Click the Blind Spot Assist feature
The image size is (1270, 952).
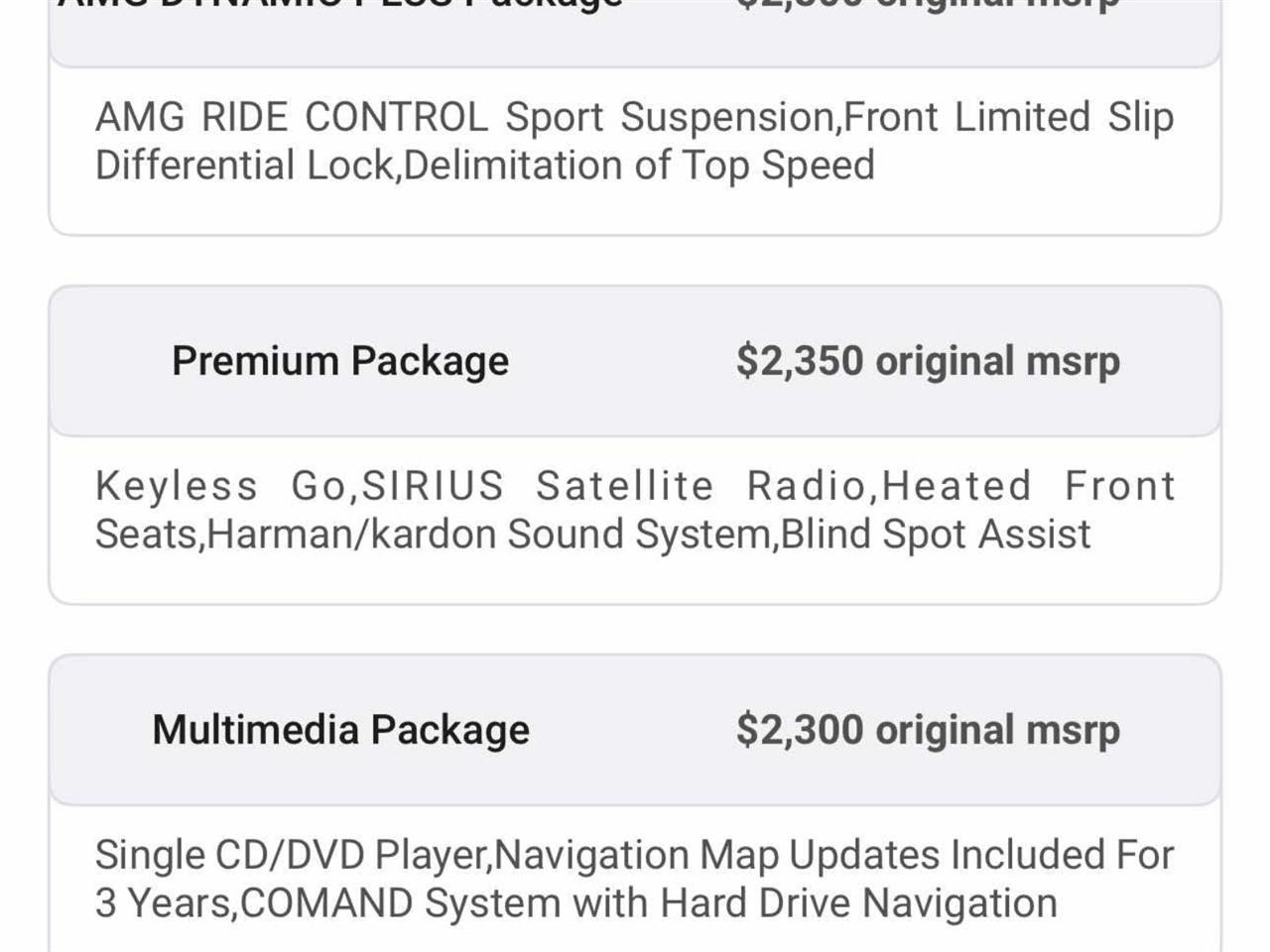(x=936, y=535)
